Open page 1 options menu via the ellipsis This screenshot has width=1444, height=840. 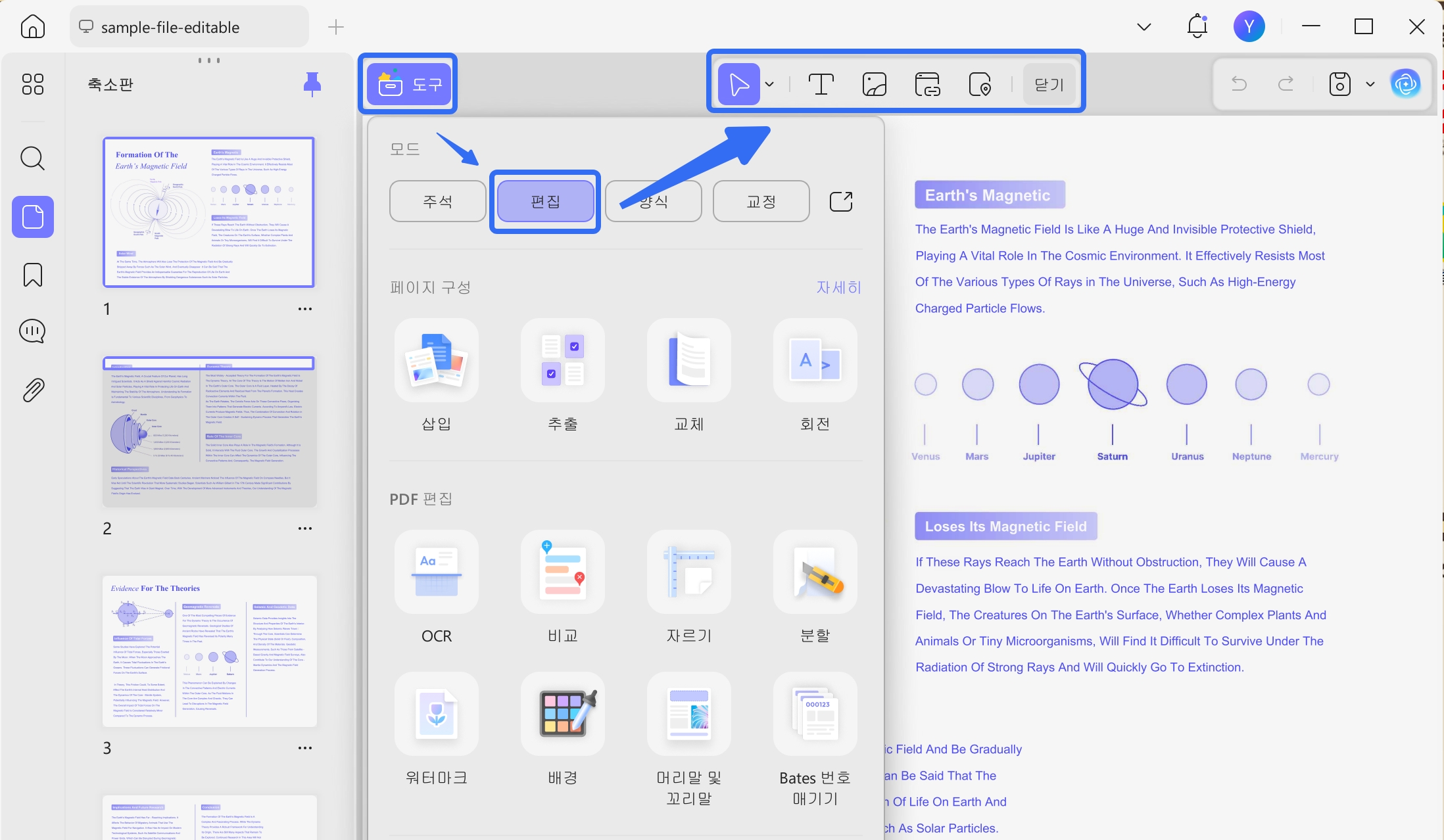(305, 308)
